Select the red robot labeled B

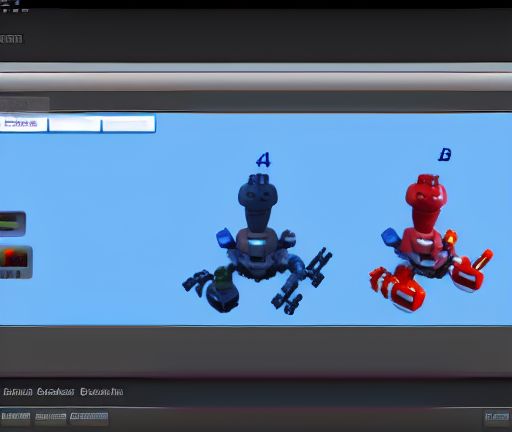tap(431, 243)
